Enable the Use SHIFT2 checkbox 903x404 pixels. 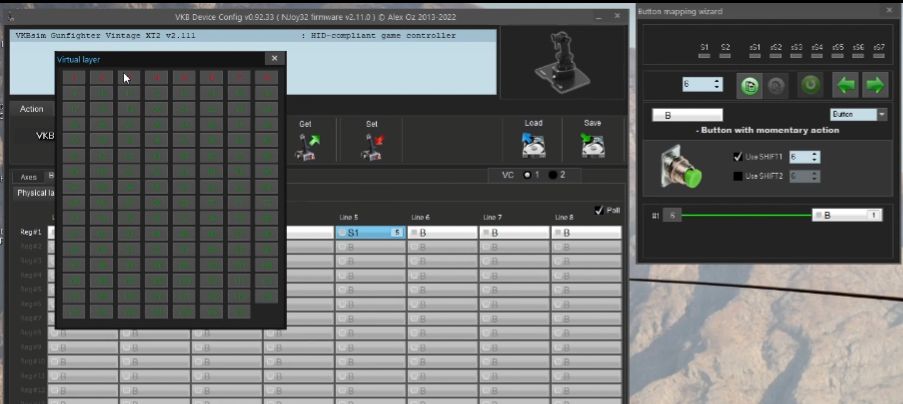738,176
